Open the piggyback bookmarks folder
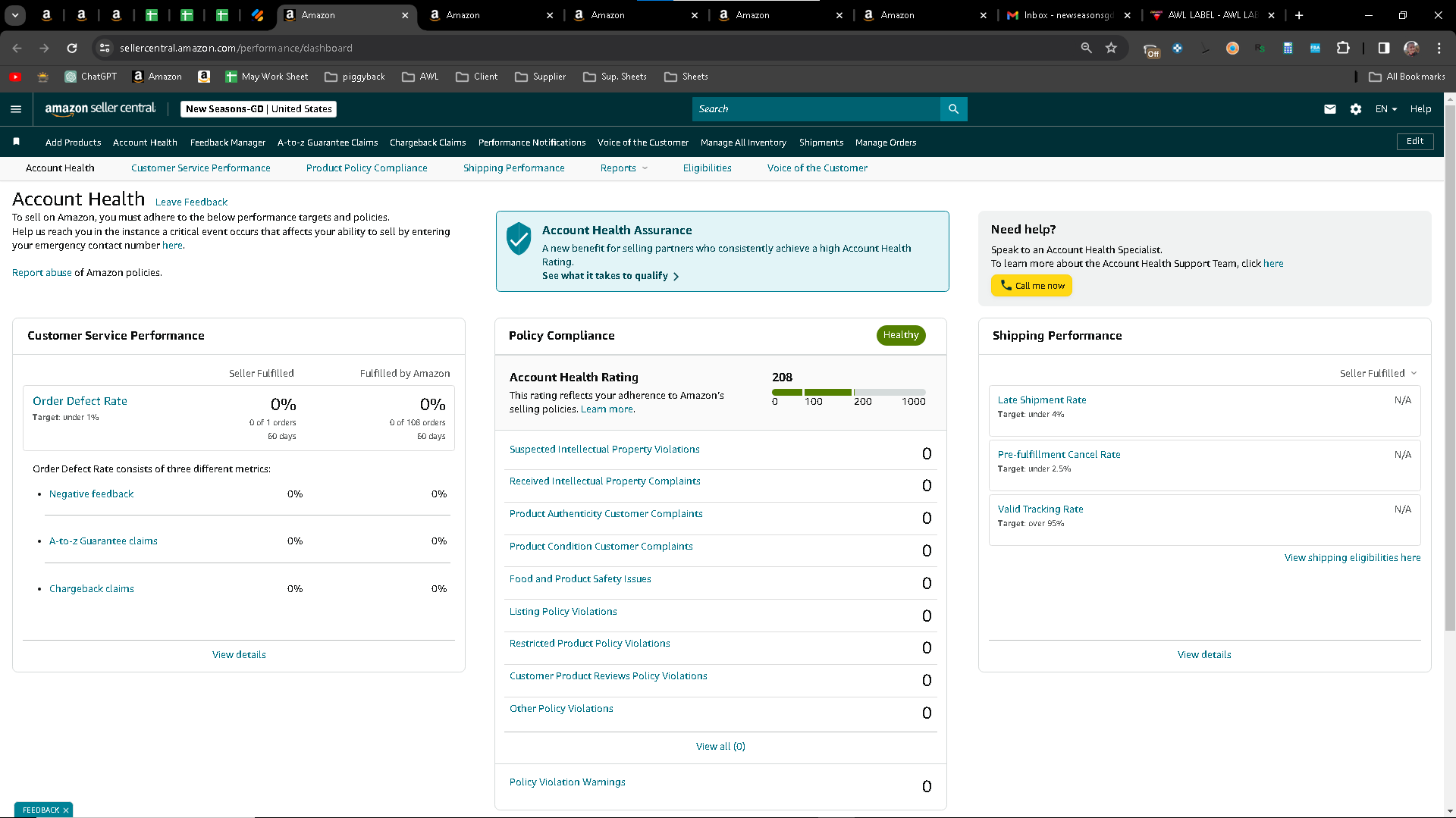This screenshot has width=1456, height=818. (x=355, y=77)
